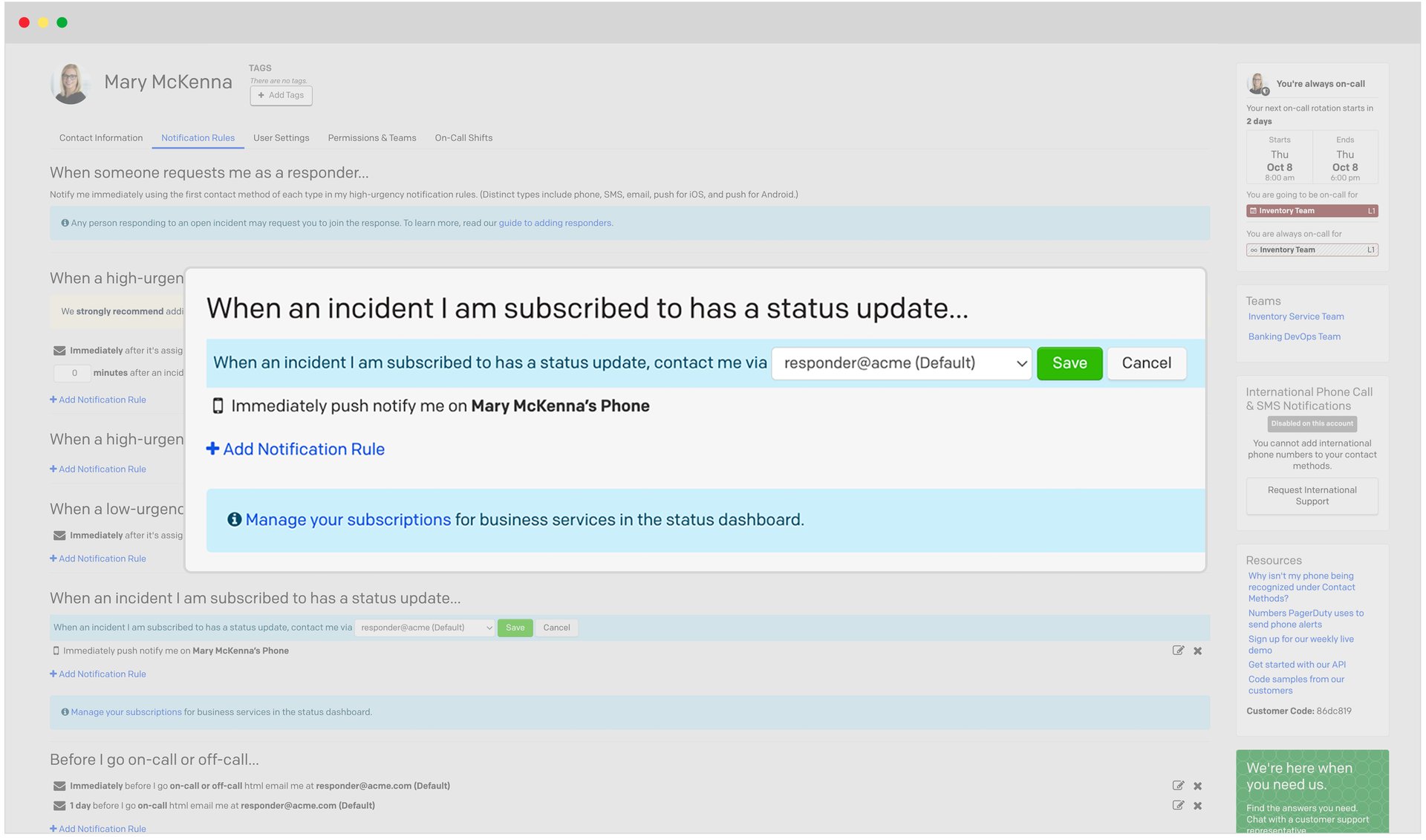Edit the on-call or off-call email rule
The image size is (1426, 840).
tap(1178, 786)
